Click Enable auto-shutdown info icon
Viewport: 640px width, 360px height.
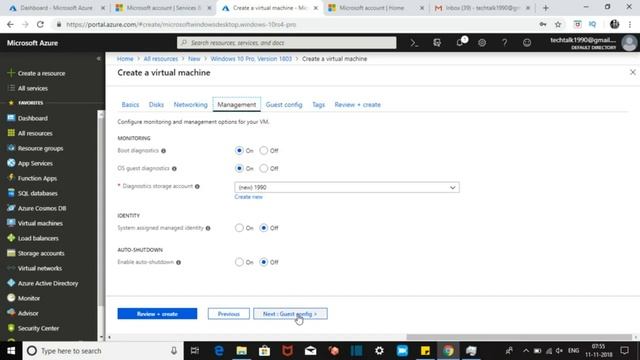(x=178, y=262)
